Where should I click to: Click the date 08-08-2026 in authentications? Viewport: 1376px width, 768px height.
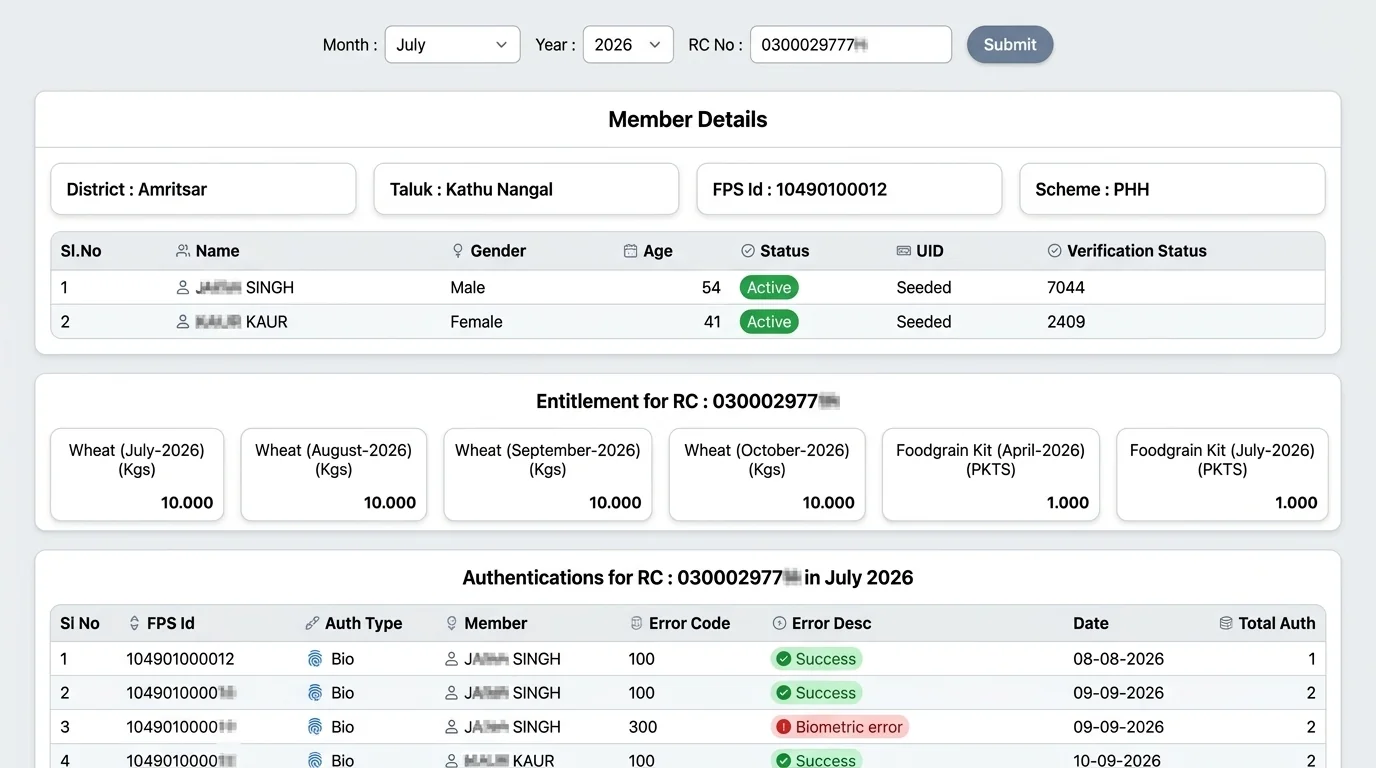1119,659
